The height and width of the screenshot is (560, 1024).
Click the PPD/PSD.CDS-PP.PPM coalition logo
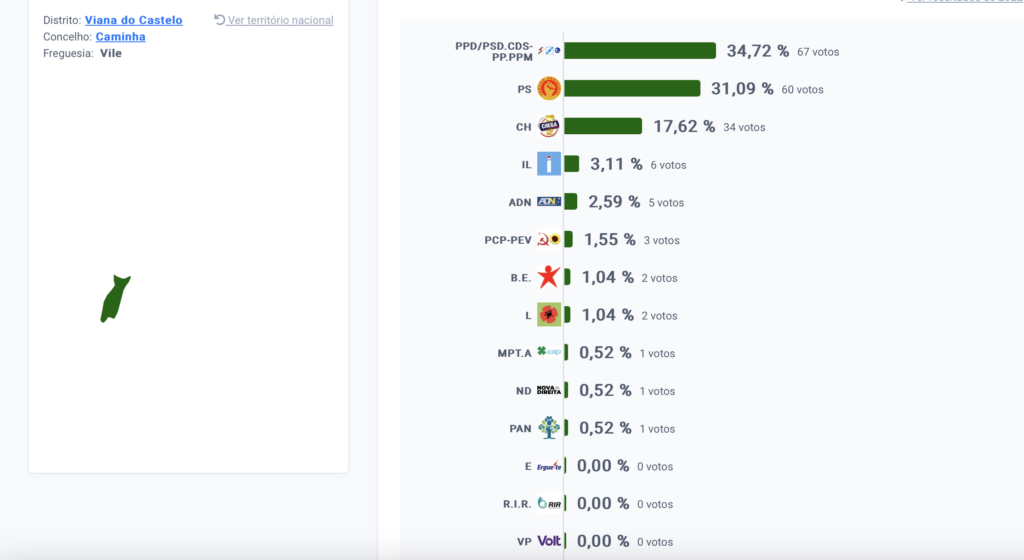click(549, 50)
